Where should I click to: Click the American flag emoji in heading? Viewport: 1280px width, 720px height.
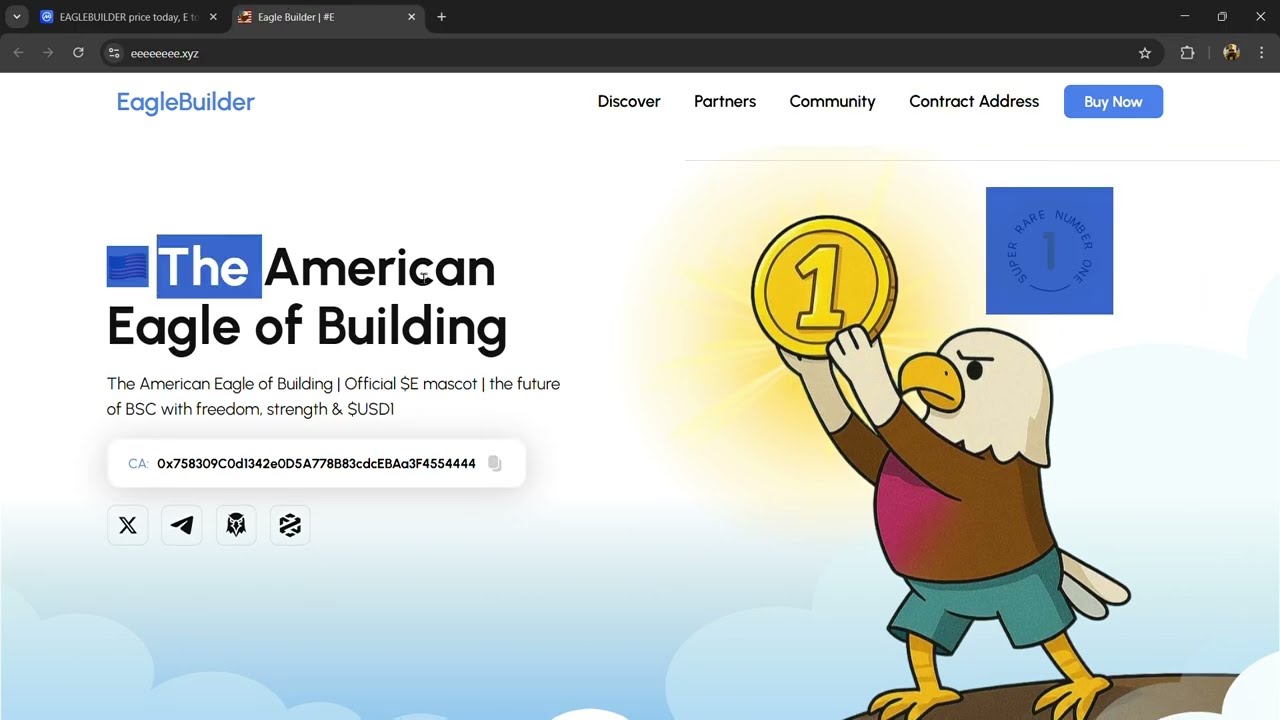[128, 267]
